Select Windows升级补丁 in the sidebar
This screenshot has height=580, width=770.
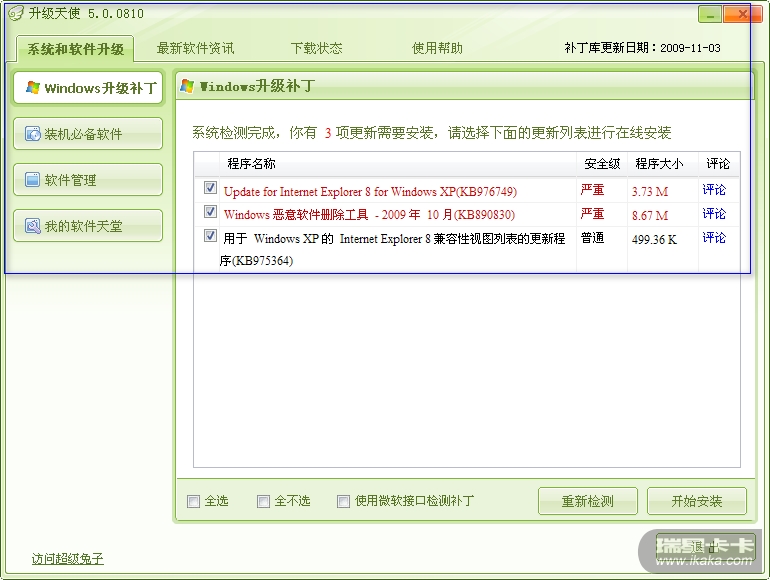[88, 88]
